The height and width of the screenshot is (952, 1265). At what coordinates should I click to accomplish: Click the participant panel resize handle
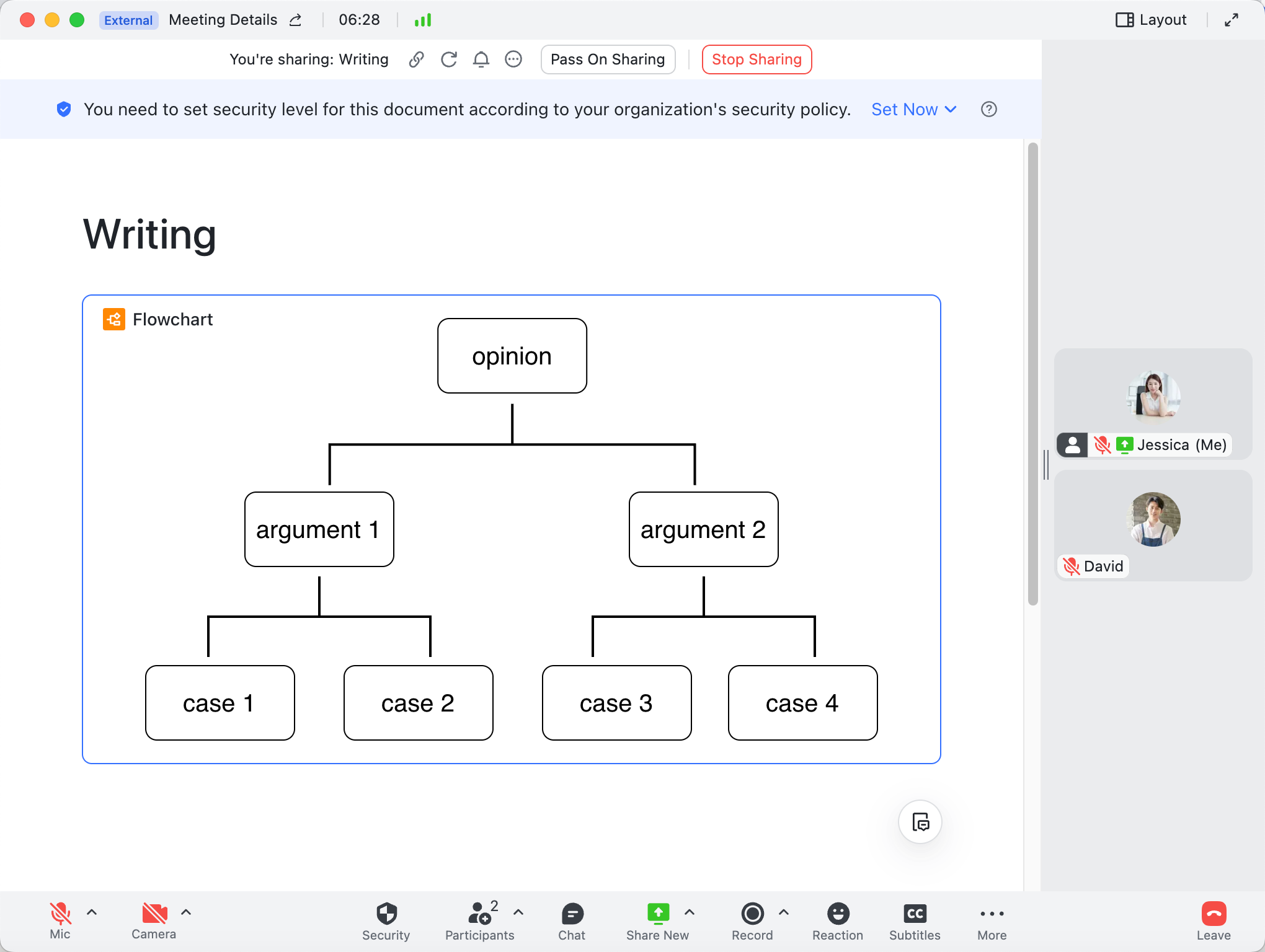point(1046,465)
